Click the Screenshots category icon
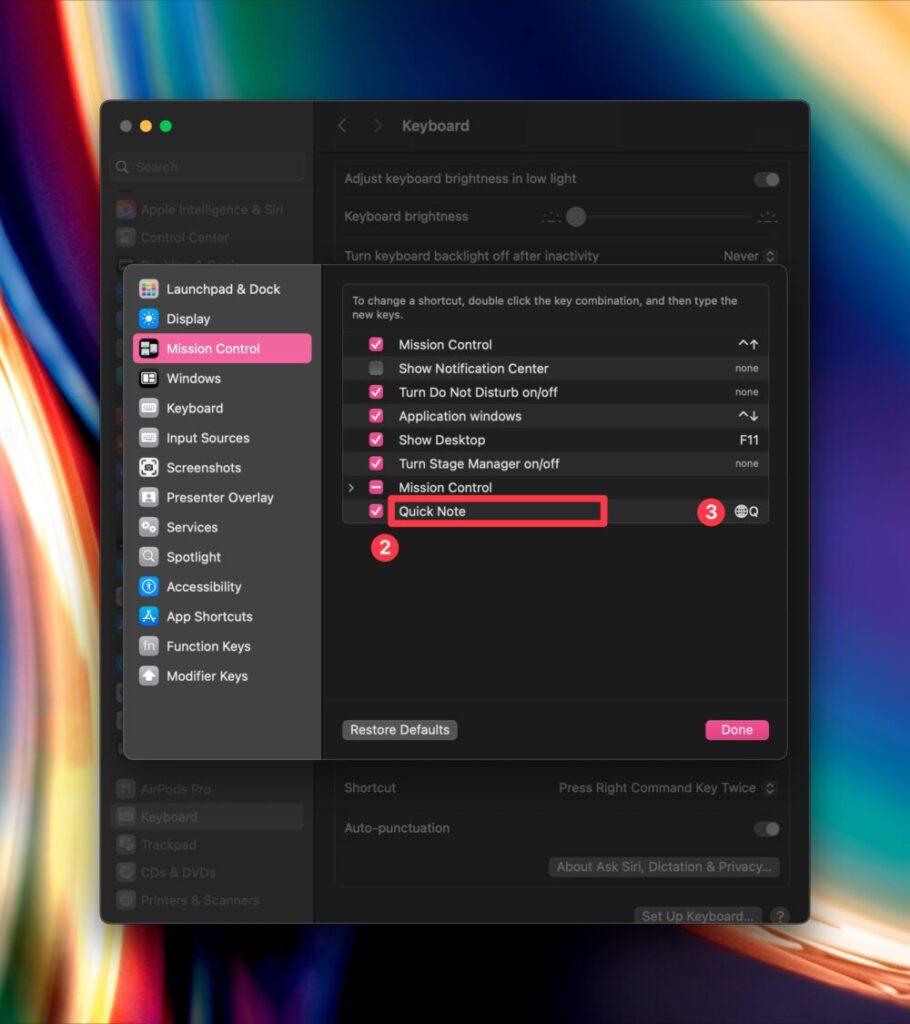This screenshot has width=910, height=1024. [x=149, y=468]
